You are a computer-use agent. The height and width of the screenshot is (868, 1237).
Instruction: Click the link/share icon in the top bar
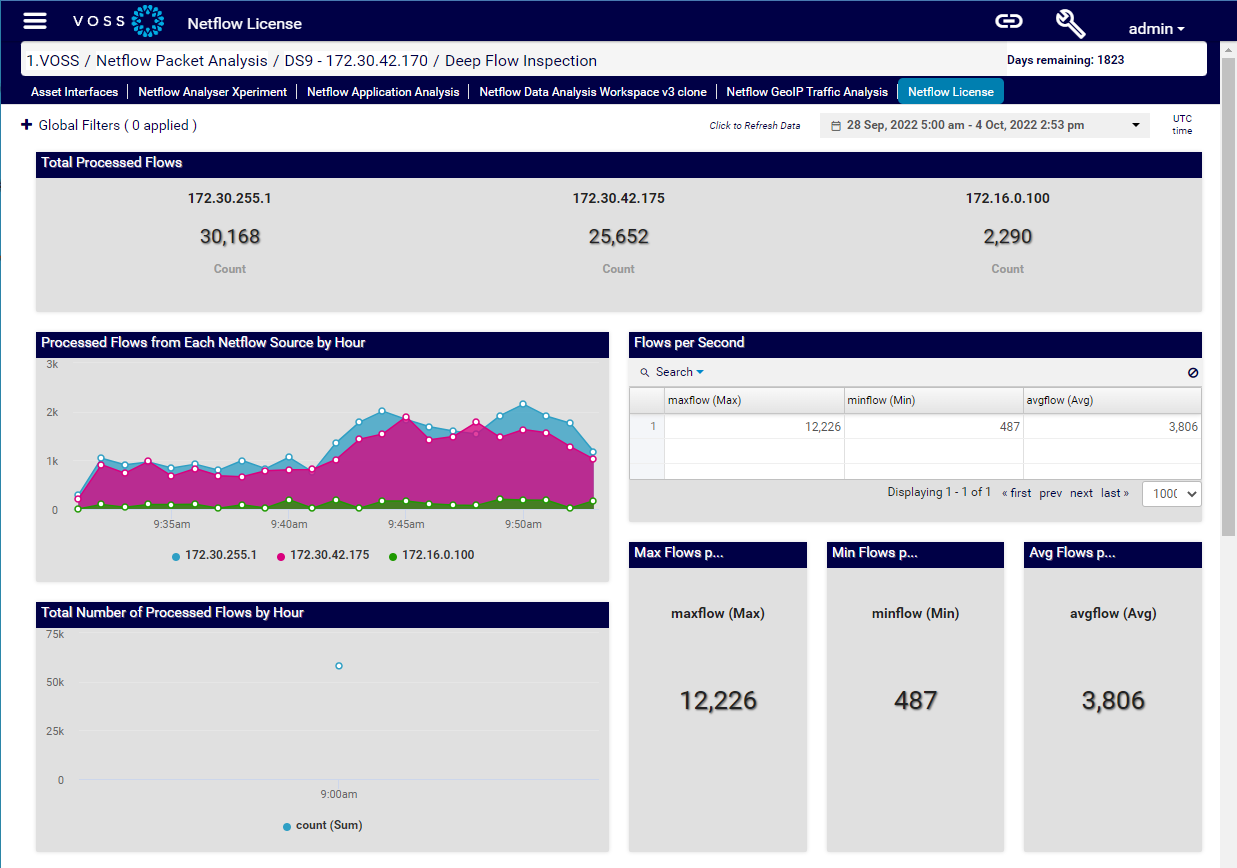coord(1008,20)
